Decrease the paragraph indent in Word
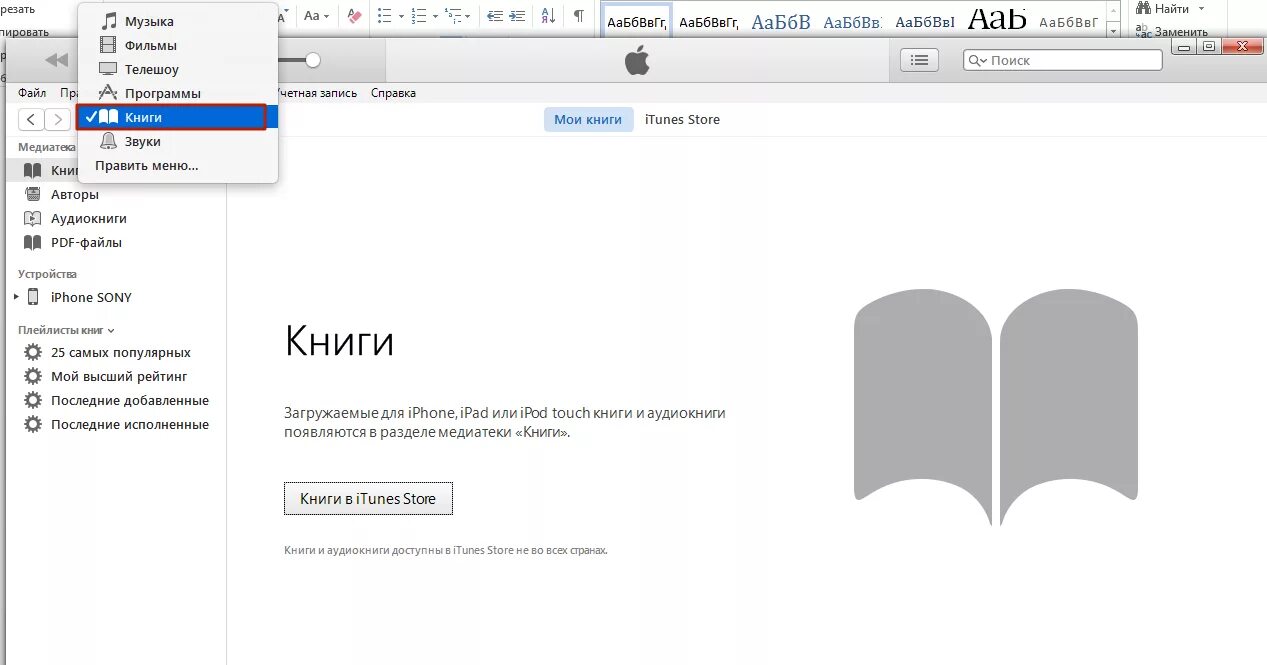Image resolution: width=1267 pixels, height=665 pixels. pyautogui.click(x=494, y=15)
